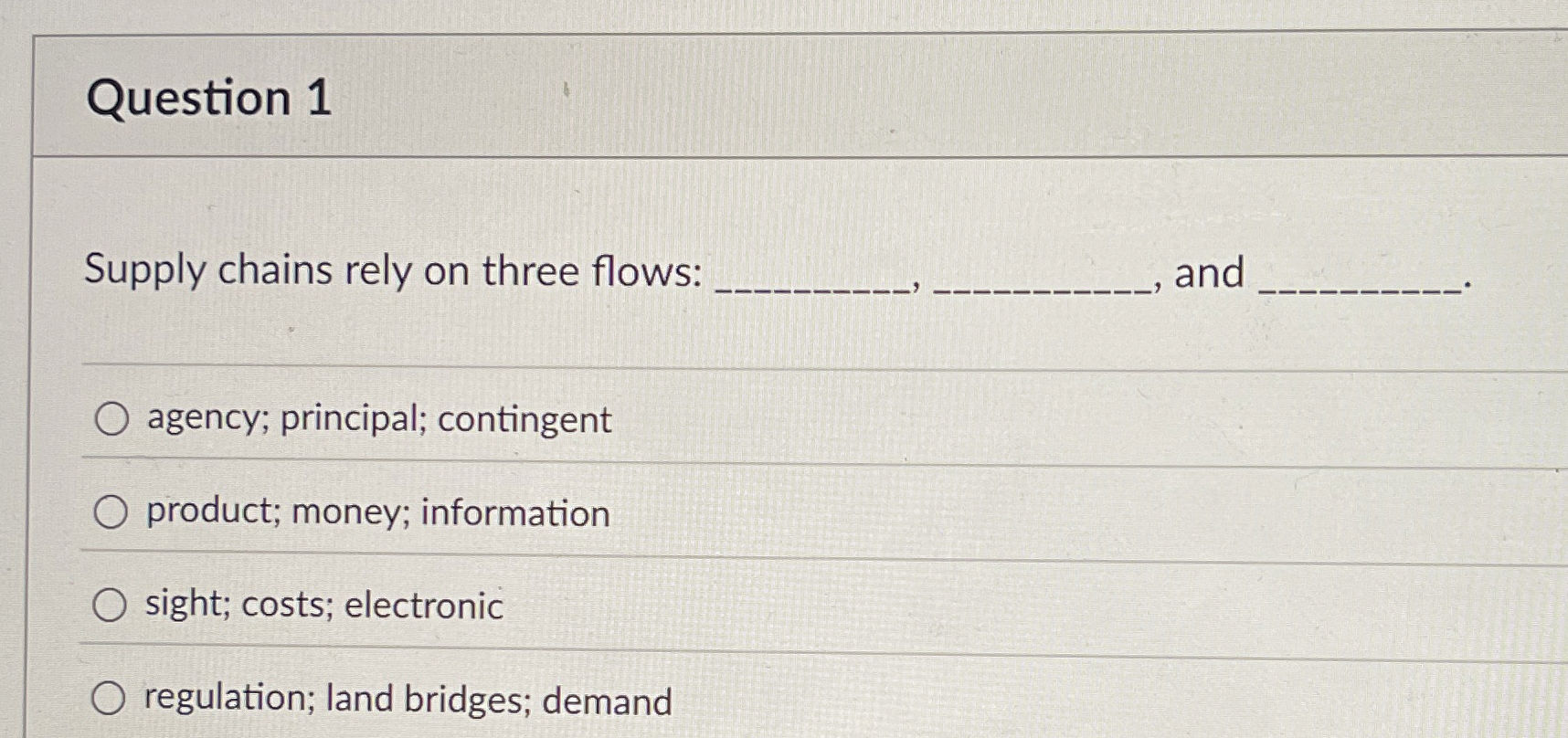Select the "sight; costs; electronic" radio button
This screenshot has width=1568, height=738.
pyautogui.click(x=111, y=605)
